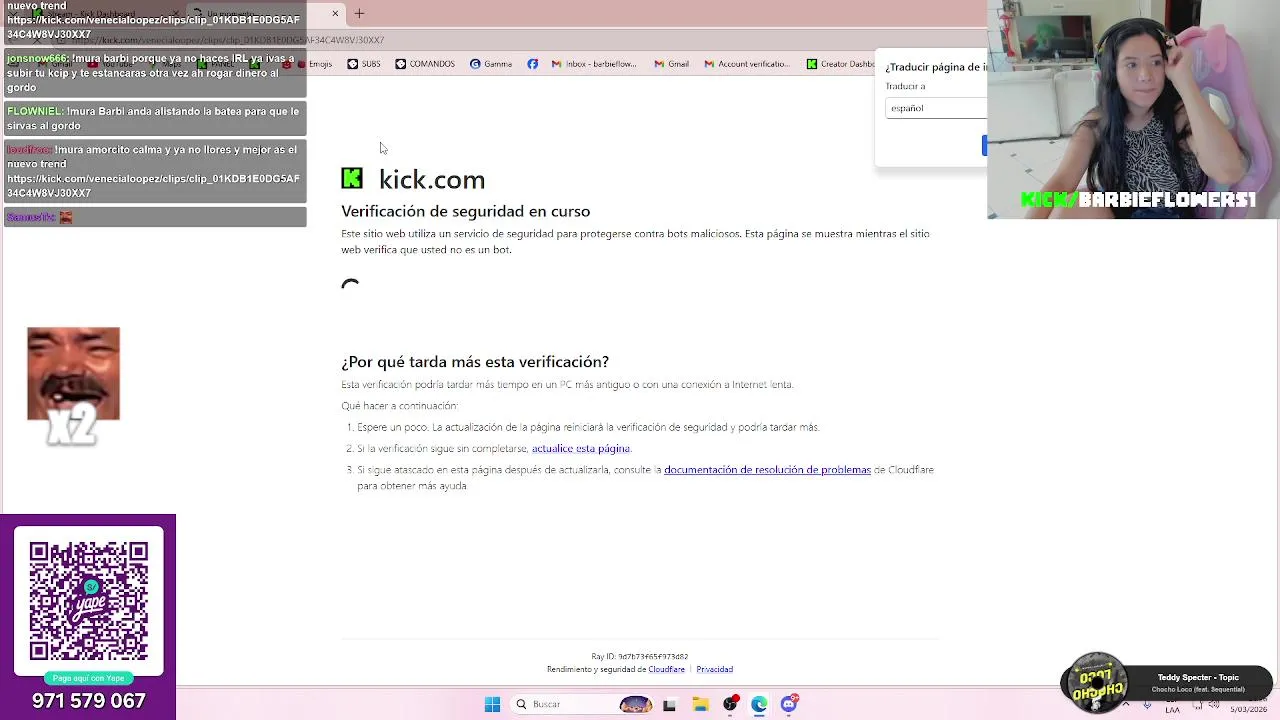Open the translate language dropdown showing español
The width and height of the screenshot is (1280, 720).
click(x=936, y=108)
